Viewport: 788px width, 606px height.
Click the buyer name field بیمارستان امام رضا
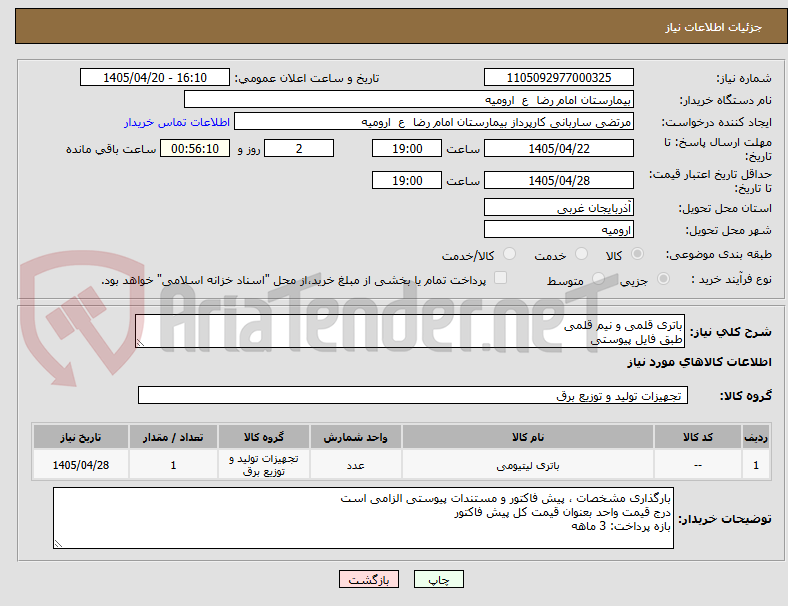[x=409, y=99]
